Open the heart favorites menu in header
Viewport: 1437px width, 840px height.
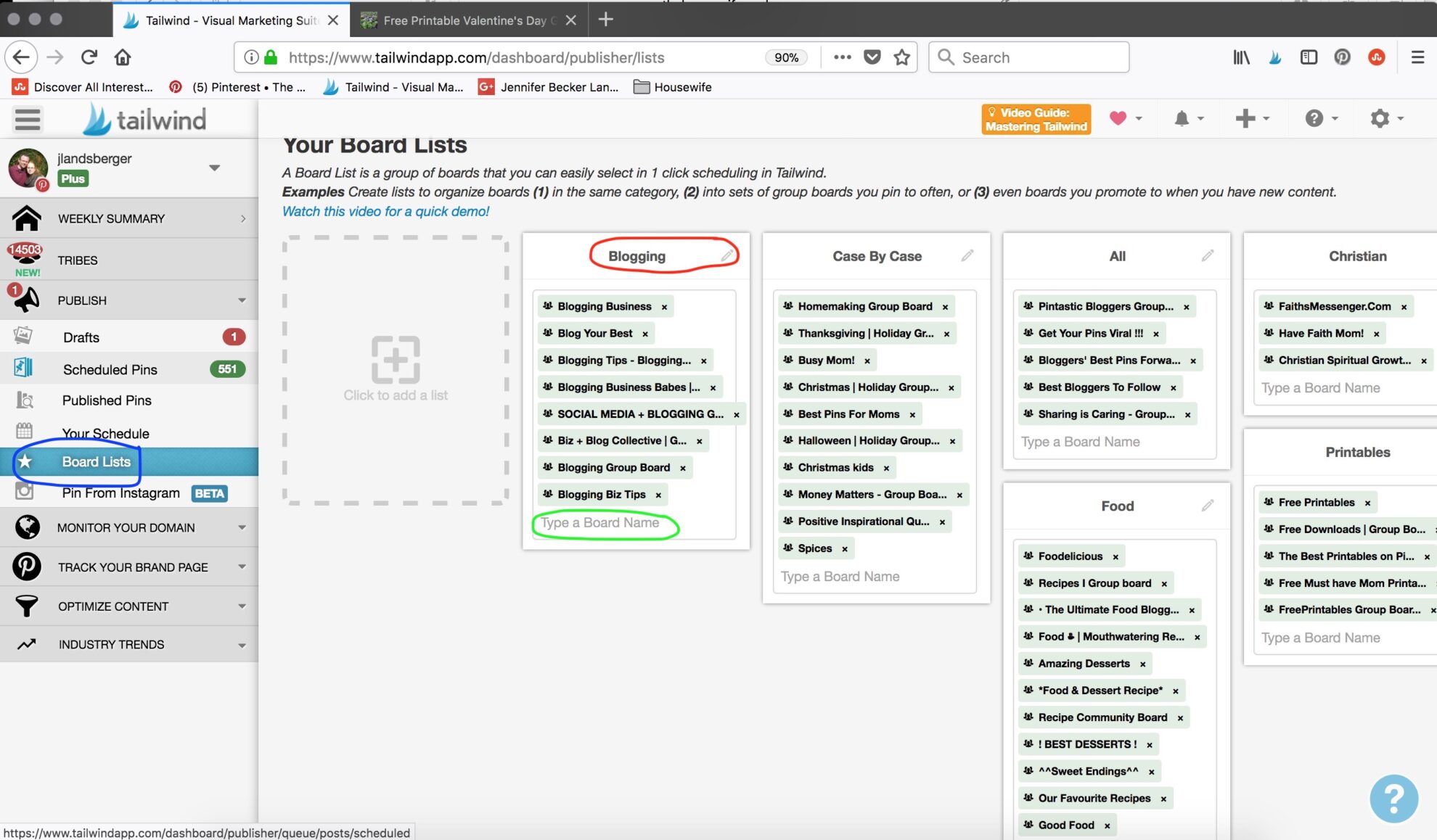[x=1126, y=118]
